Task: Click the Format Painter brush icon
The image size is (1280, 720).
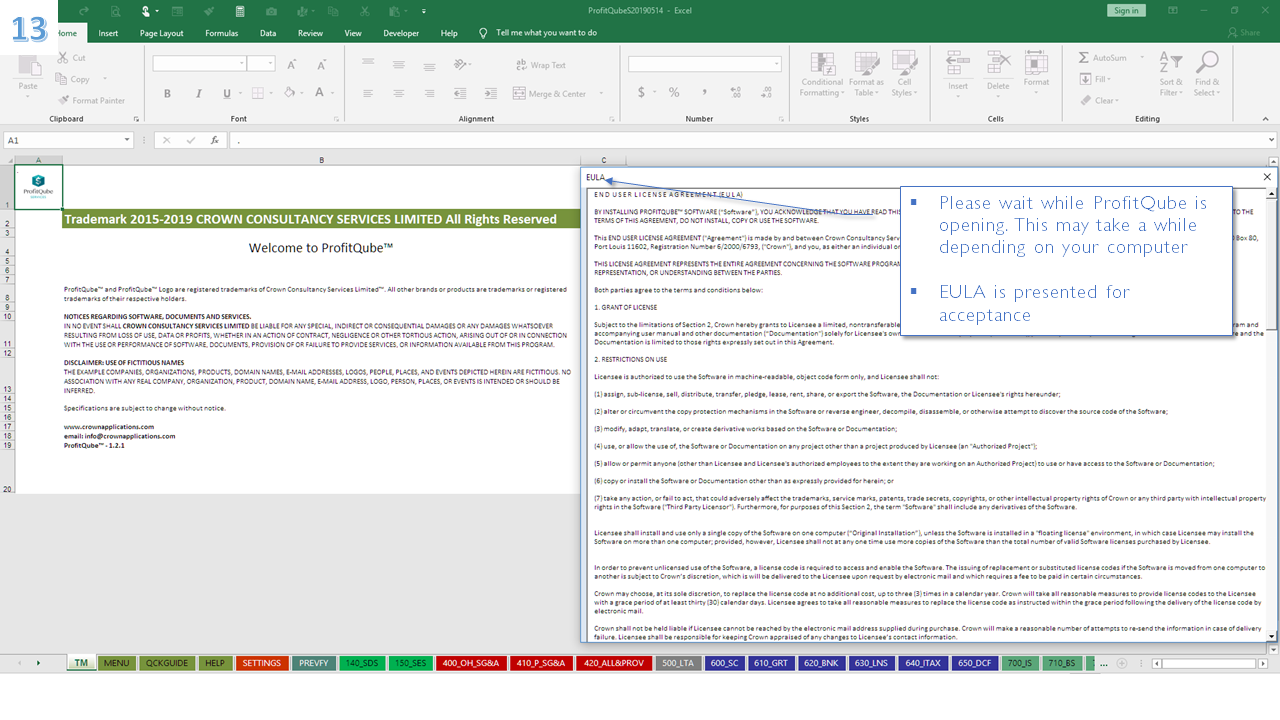Action: click(63, 100)
